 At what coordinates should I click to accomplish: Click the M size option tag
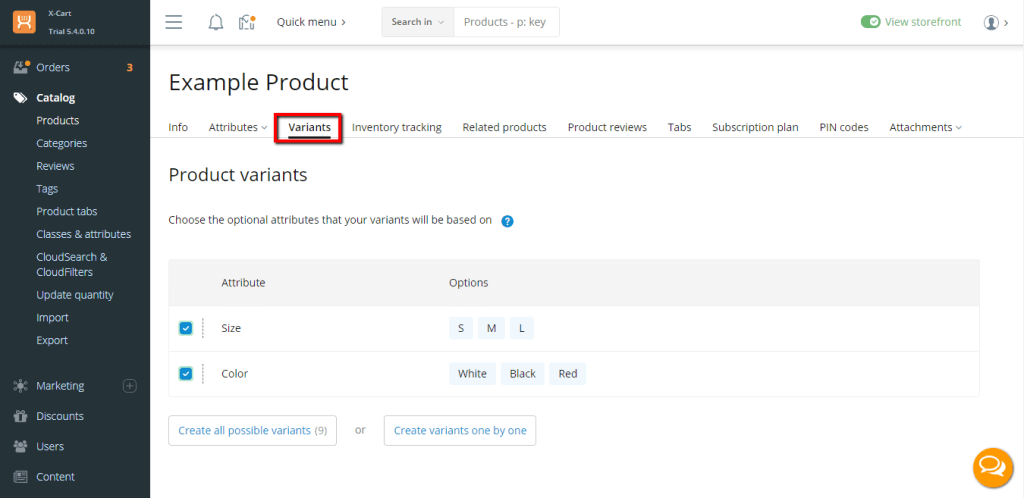click(492, 328)
